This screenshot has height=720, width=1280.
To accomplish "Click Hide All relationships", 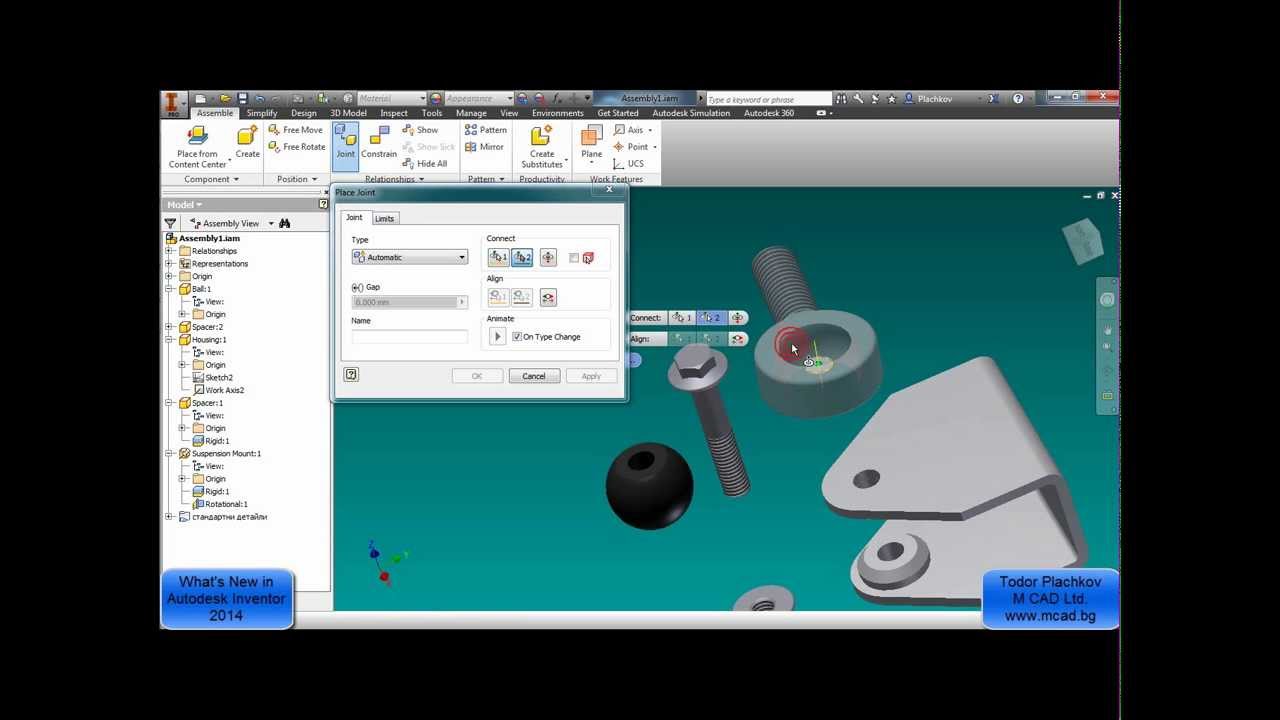I will pos(424,164).
